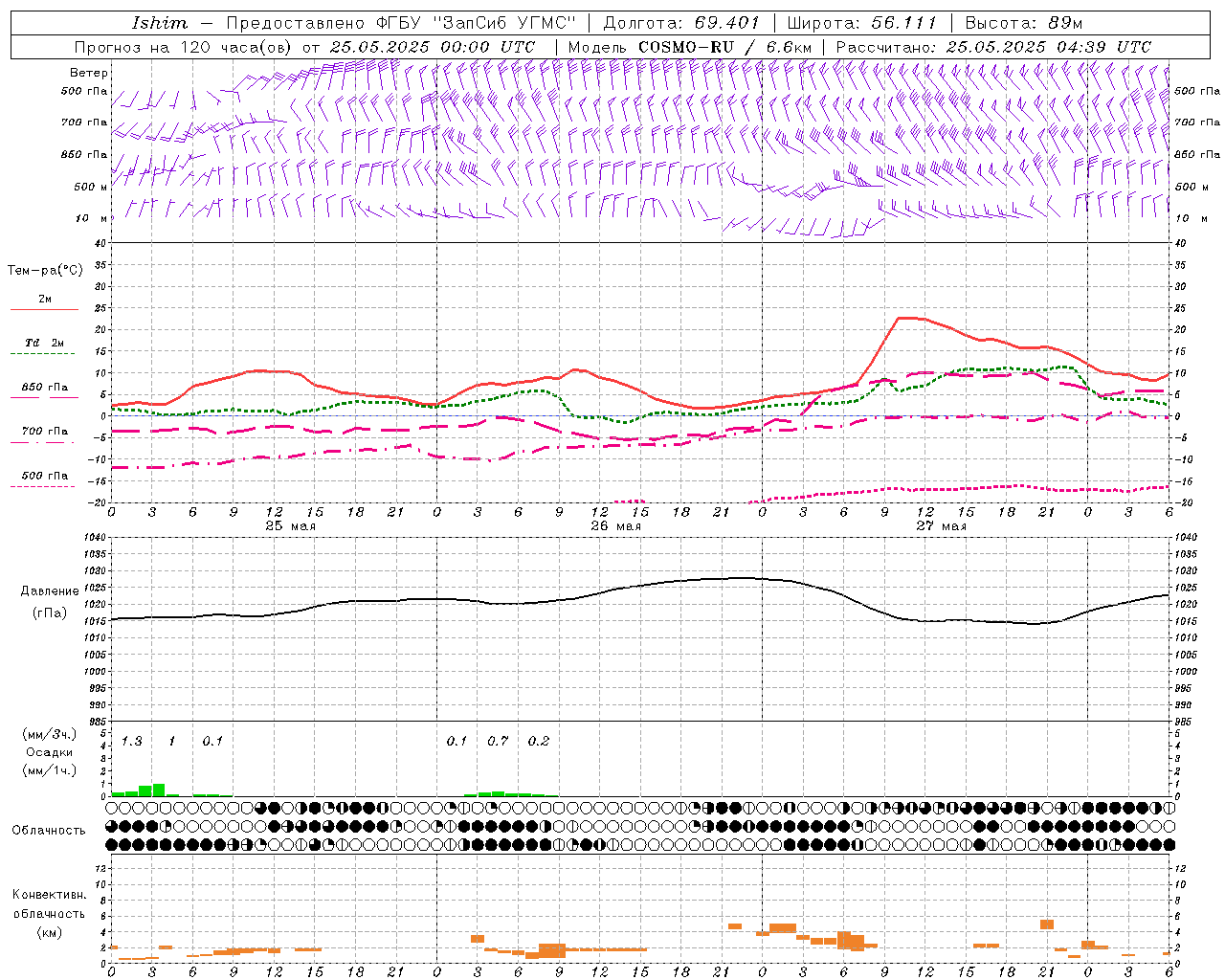The image size is (1225, 980).
Task: Click the 1.3 precipitation amount value
Action: click(x=131, y=741)
